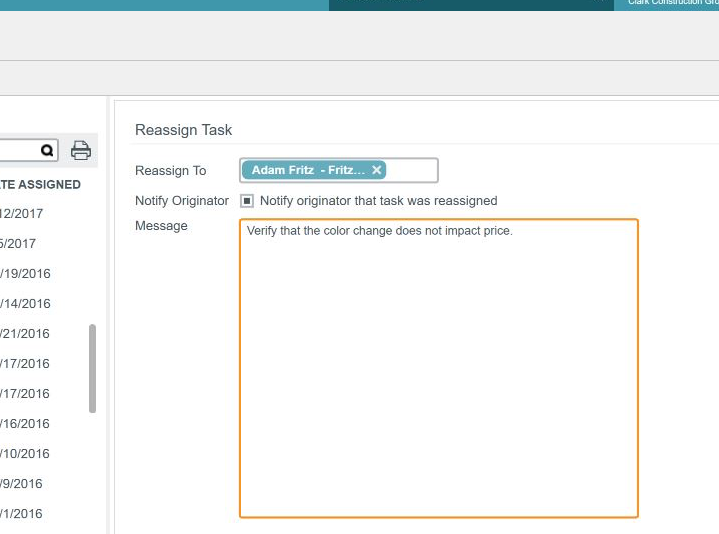Click the printer icon

coord(81,151)
